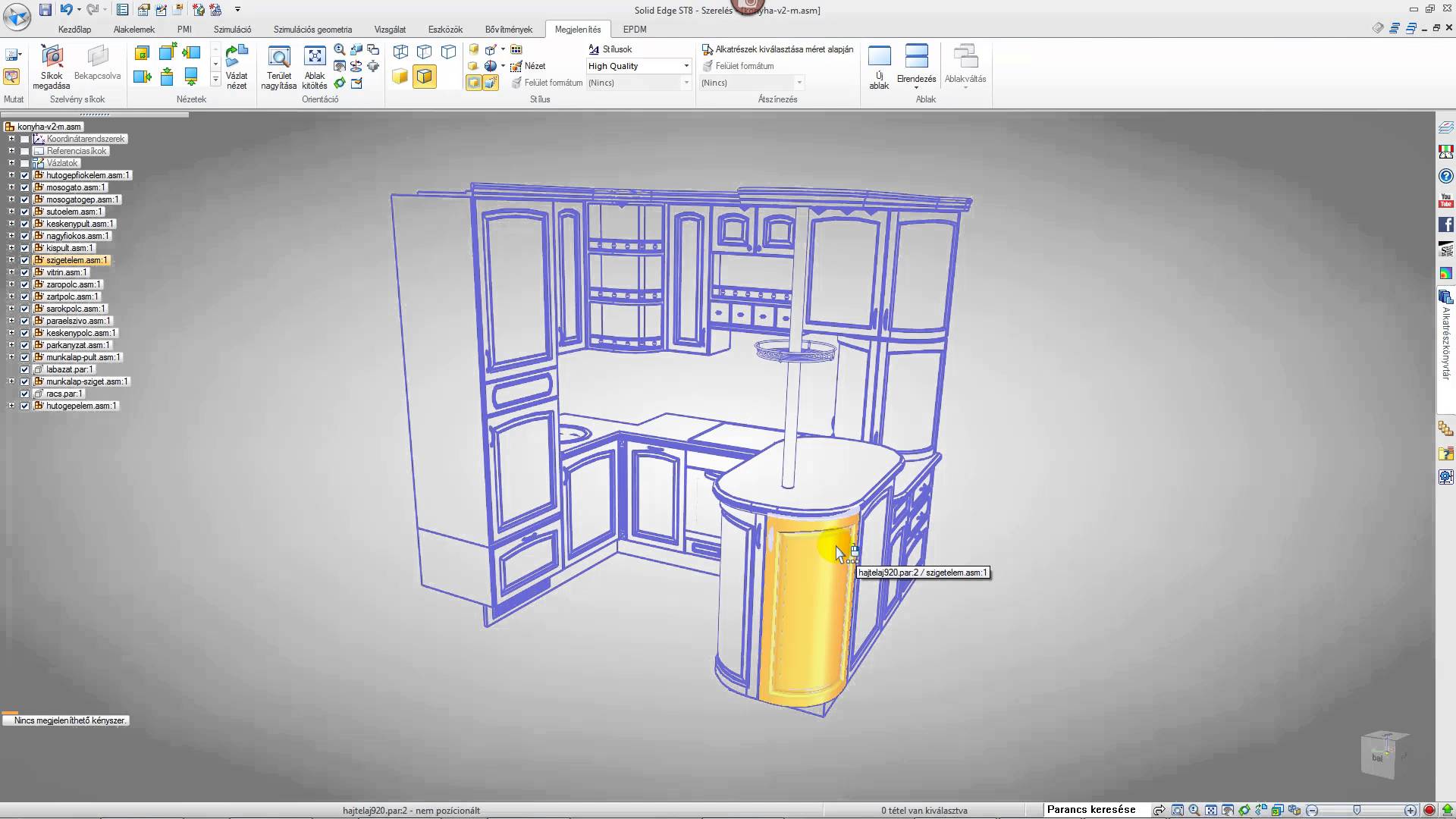
Task: Expand the vitrin.asm:1 tree node
Action: pyautogui.click(x=11, y=272)
